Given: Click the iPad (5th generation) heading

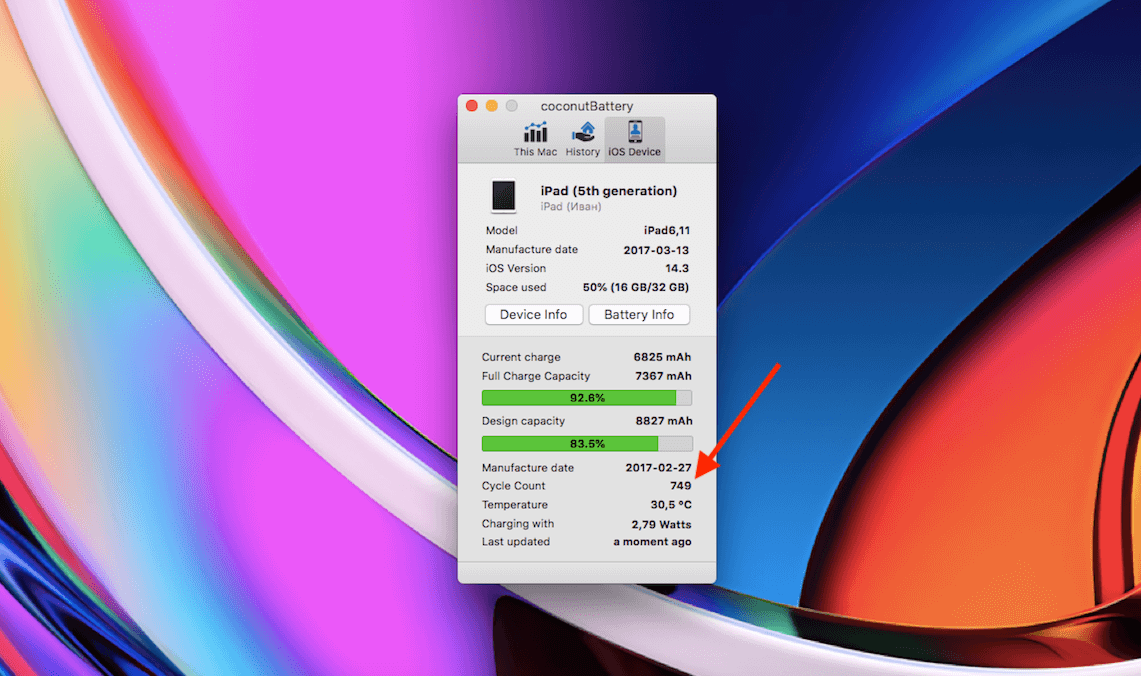Looking at the screenshot, I should click(x=608, y=191).
